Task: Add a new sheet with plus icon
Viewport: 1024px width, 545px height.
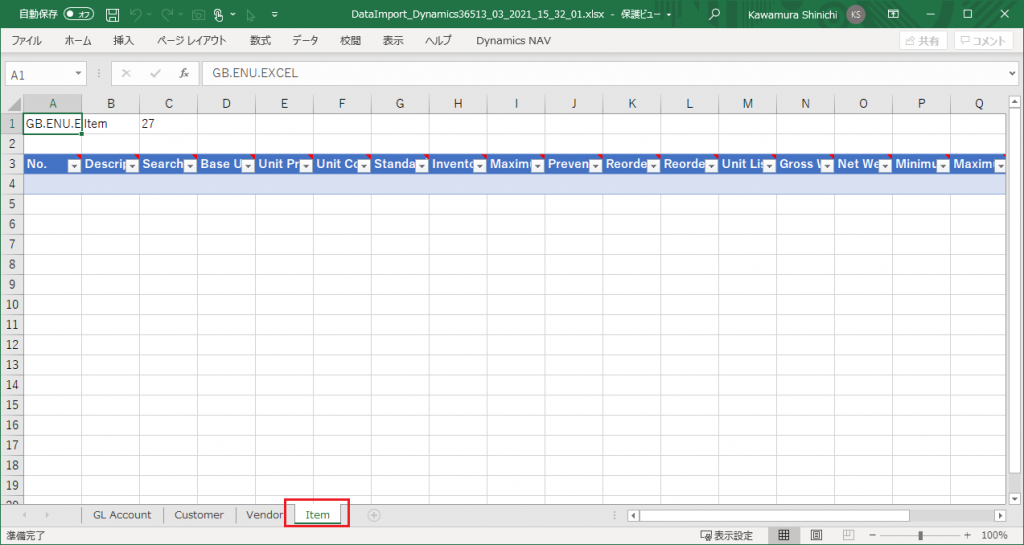Action: coord(374,515)
